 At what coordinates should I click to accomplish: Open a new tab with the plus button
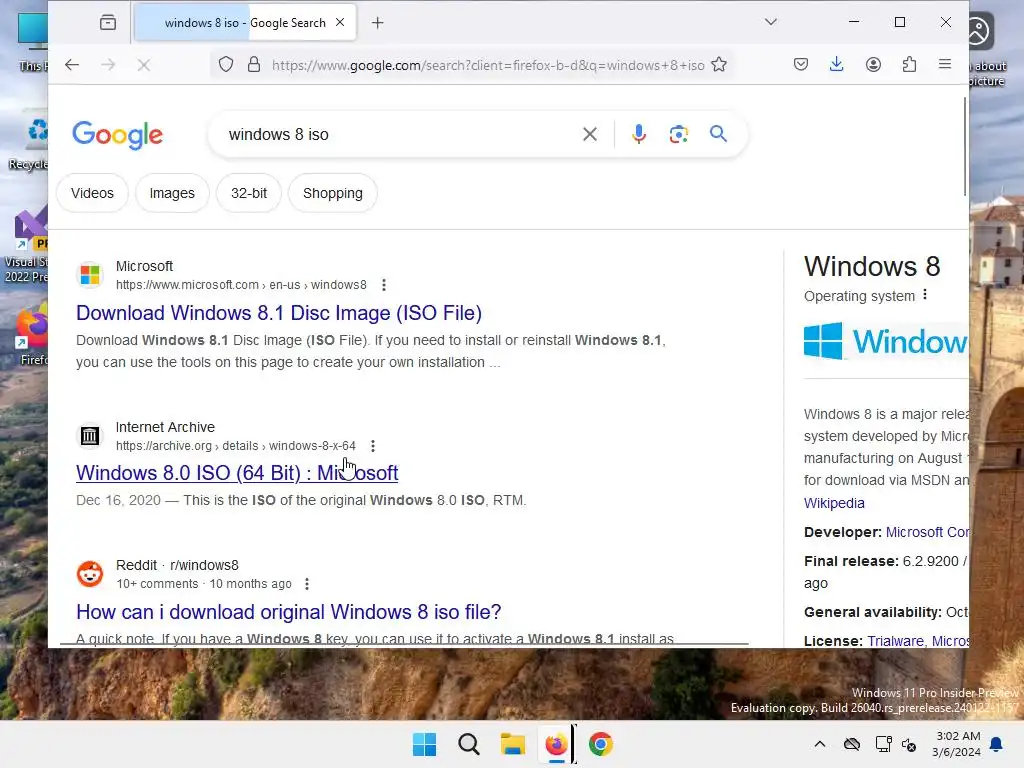coord(377,23)
